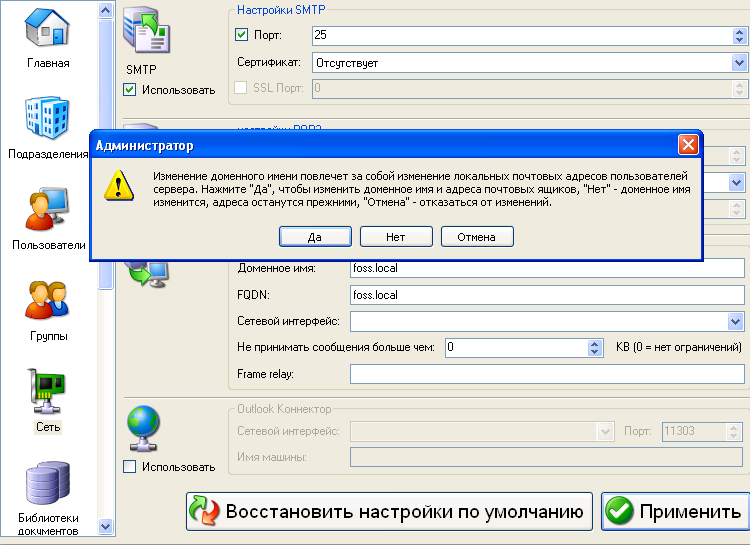Go to the Группы section icon
The width and height of the screenshot is (750, 545).
(x=48, y=303)
